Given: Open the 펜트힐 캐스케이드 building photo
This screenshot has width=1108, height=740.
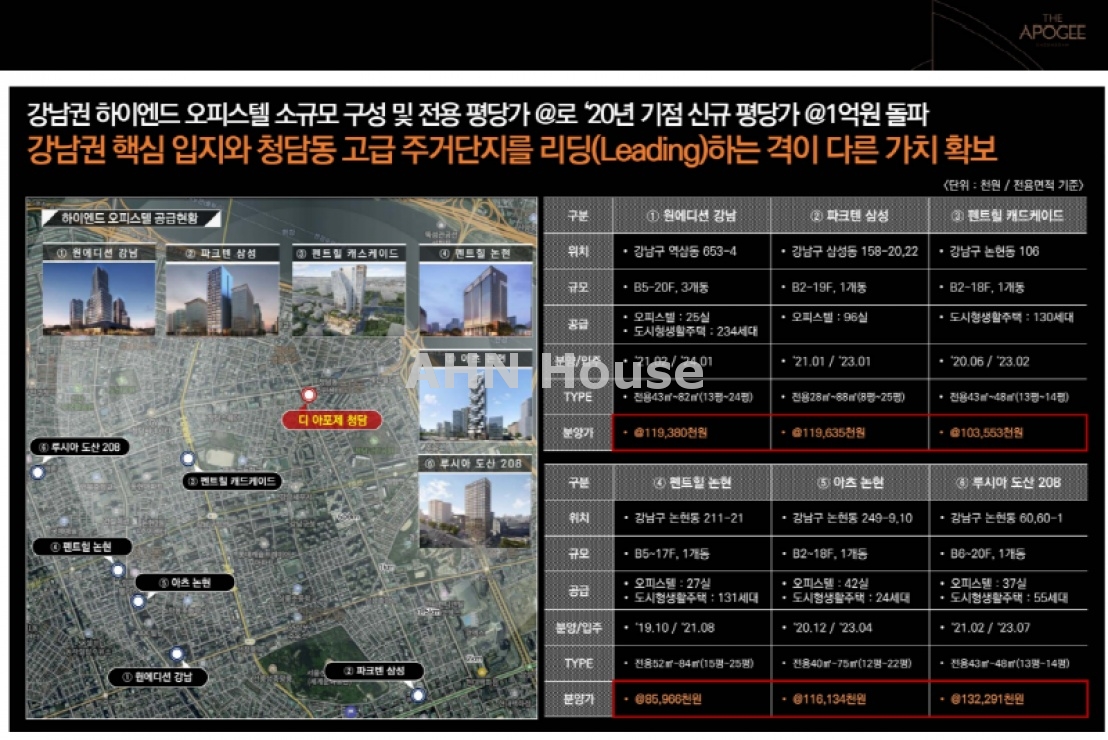Looking at the screenshot, I should point(349,299).
